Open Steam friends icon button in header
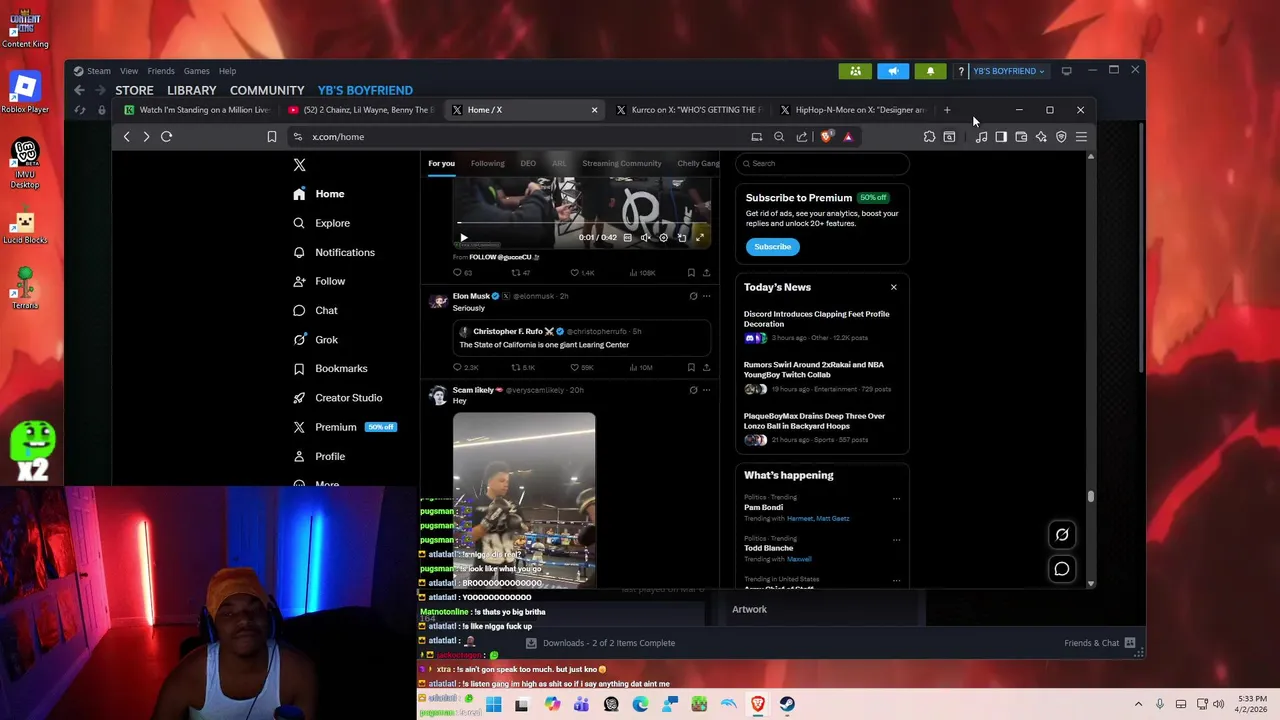The width and height of the screenshot is (1280, 720). (855, 71)
